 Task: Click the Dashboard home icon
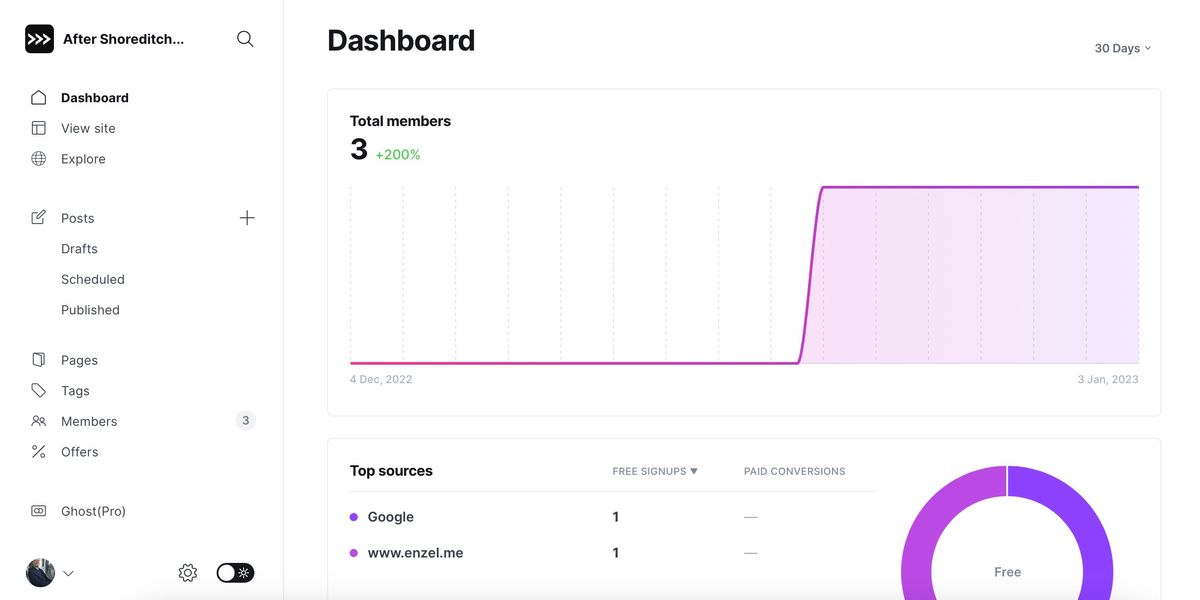[x=39, y=98]
